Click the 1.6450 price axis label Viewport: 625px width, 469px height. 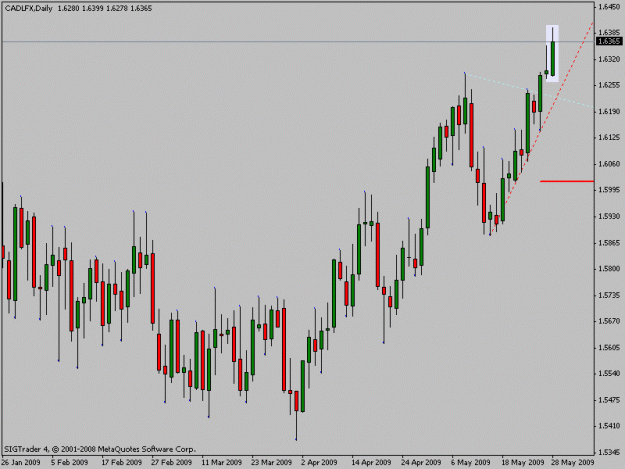tap(609, 7)
